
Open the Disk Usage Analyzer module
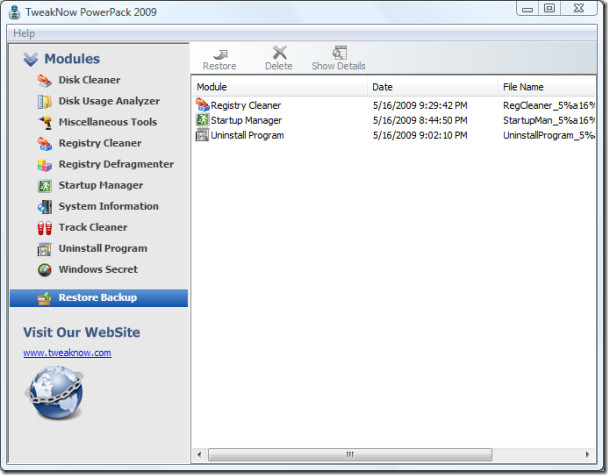click(109, 101)
